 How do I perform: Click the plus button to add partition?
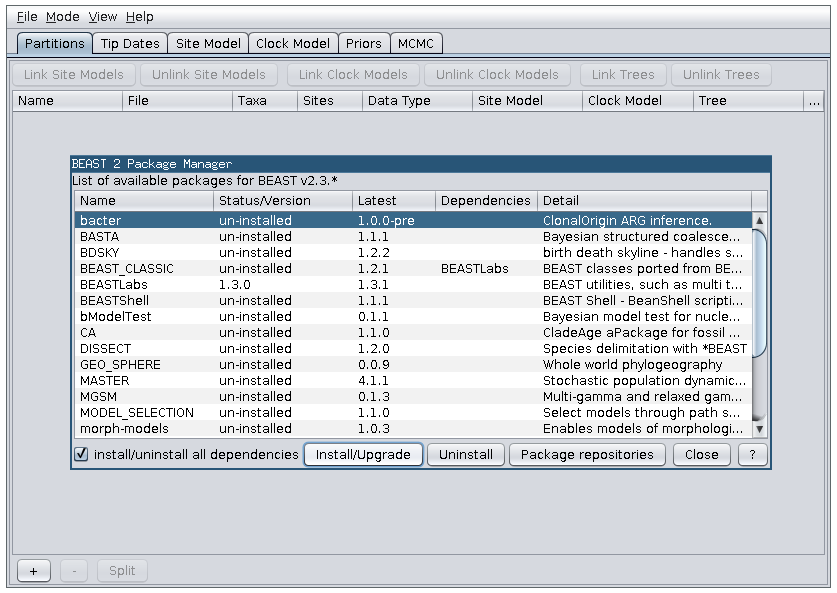(34, 571)
